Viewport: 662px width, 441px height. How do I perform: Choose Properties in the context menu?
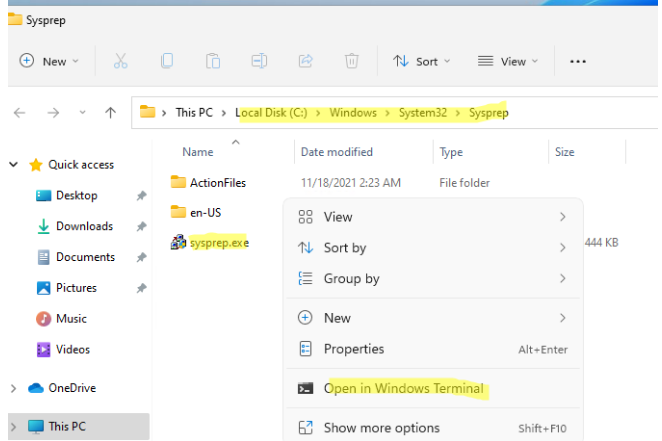tap(433, 349)
